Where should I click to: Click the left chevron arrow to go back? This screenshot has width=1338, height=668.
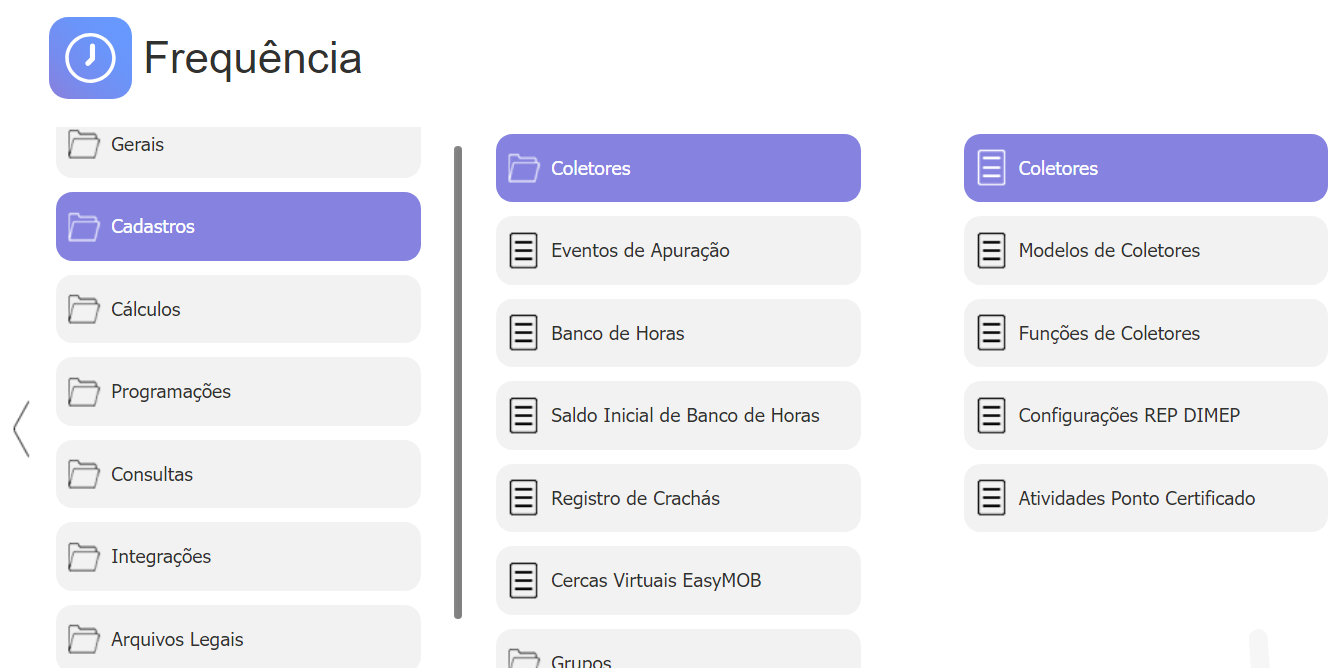coord(21,429)
